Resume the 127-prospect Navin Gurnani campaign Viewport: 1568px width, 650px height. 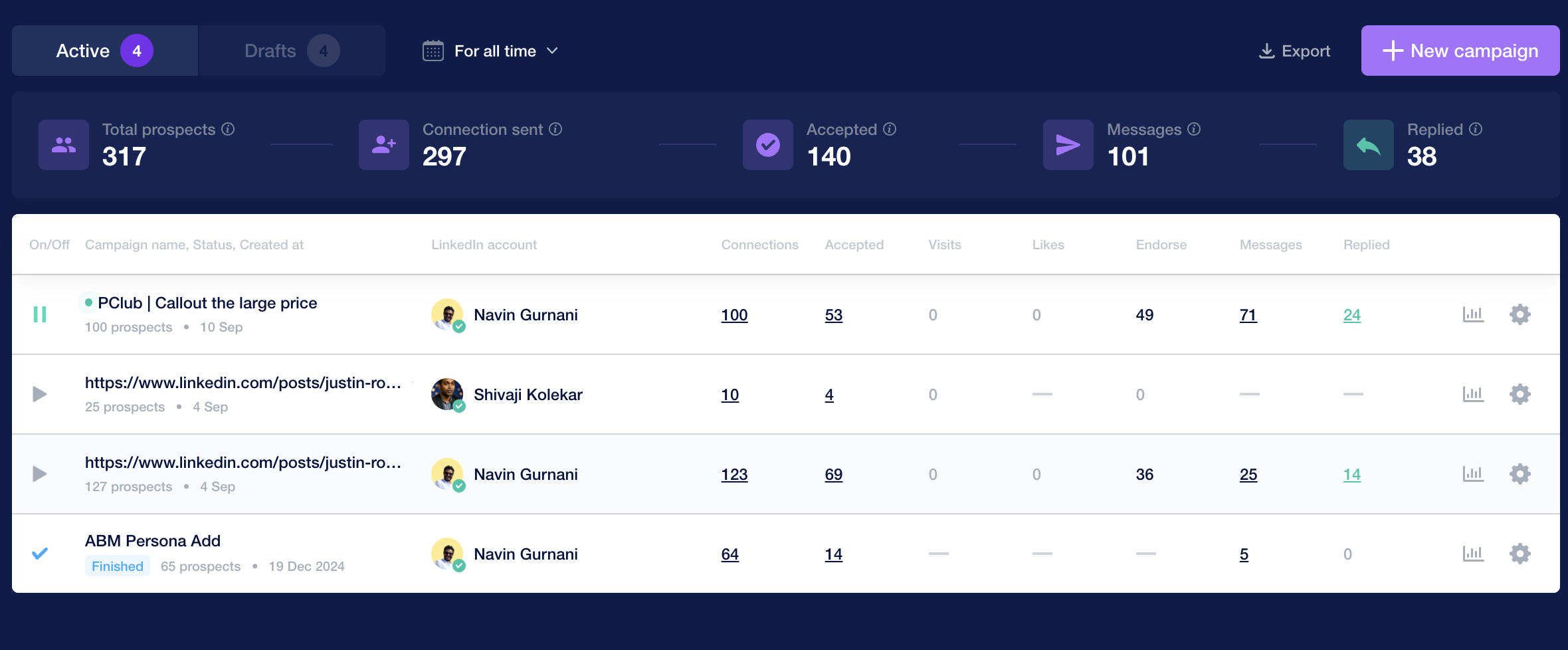pyautogui.click(x=40, y=474)
